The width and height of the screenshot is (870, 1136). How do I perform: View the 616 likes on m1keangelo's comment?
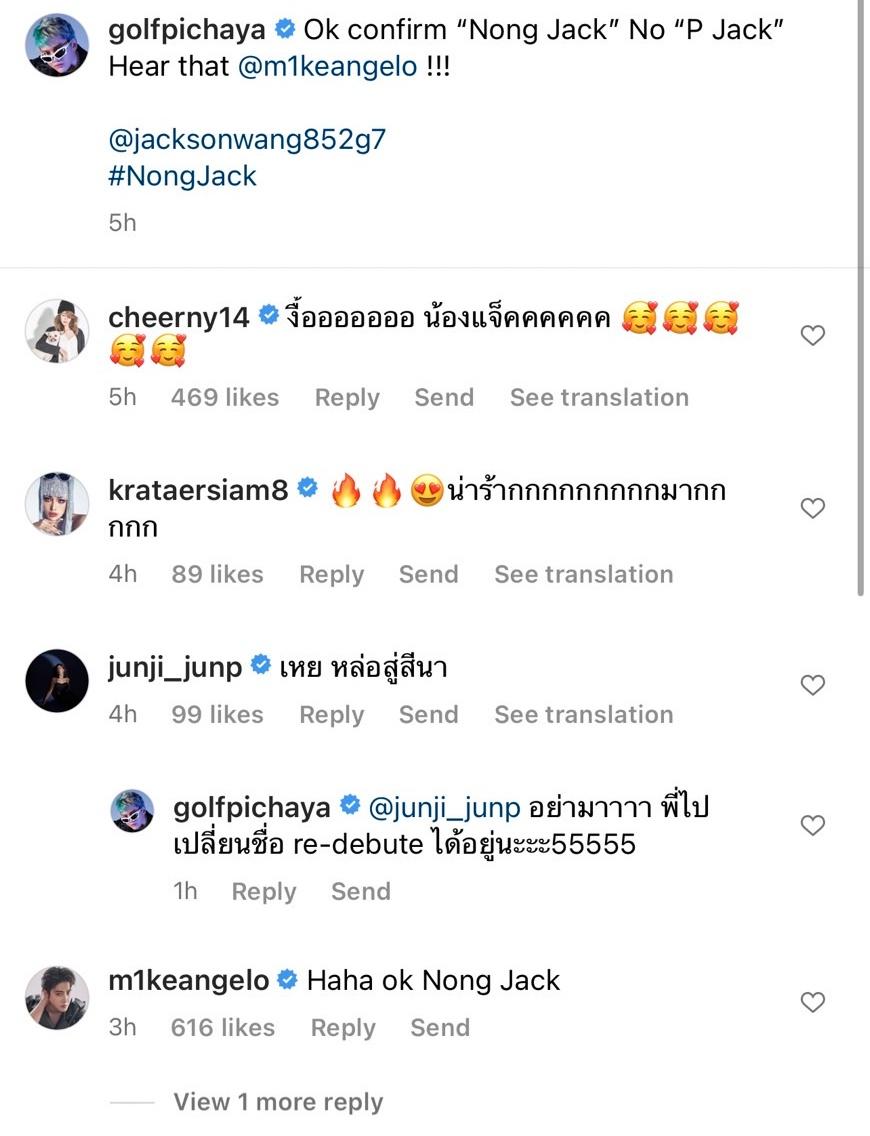tap(225, 1028)
